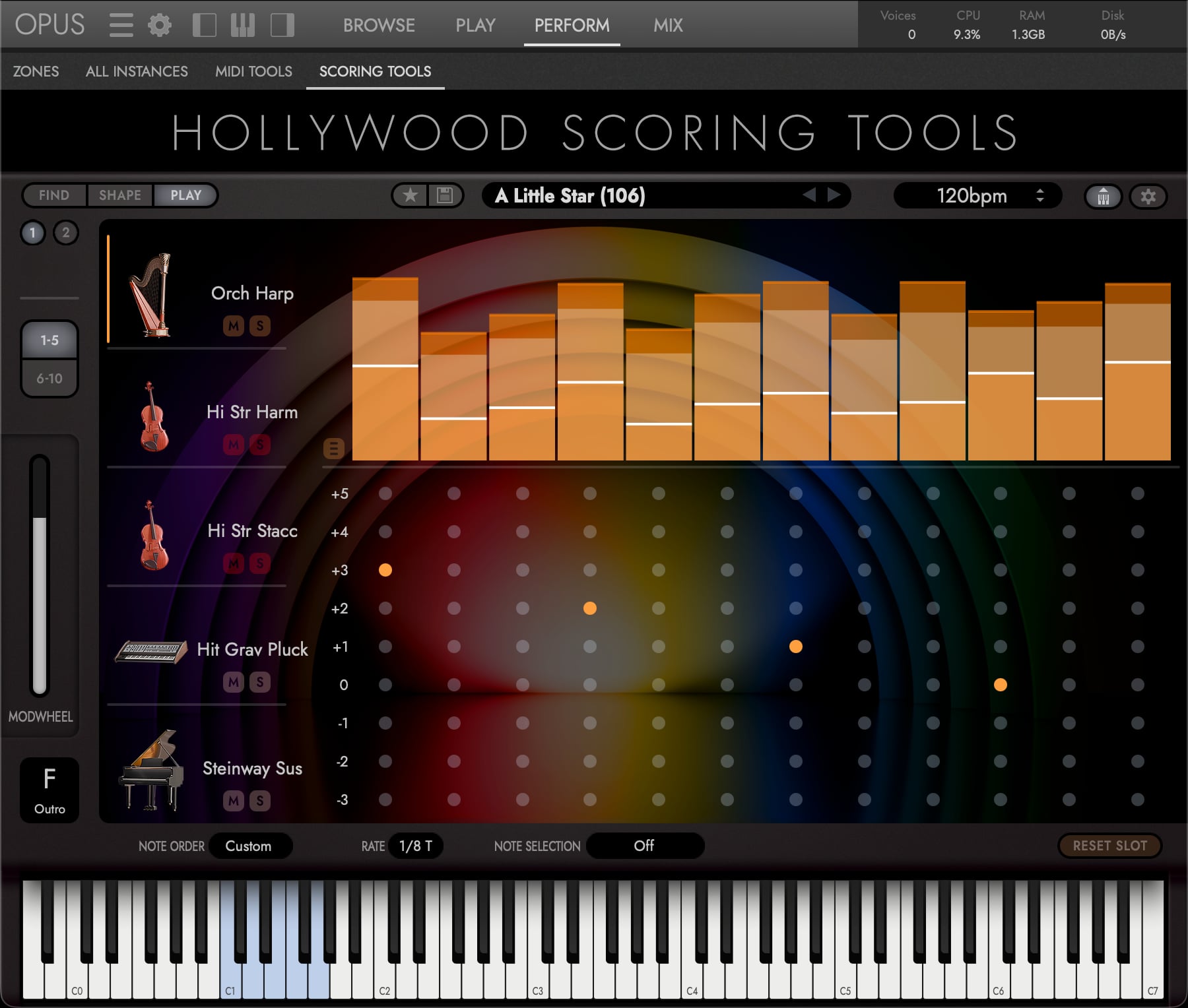
Task: Switch to SHAPE mode
Action: click(x=120, y=195)
